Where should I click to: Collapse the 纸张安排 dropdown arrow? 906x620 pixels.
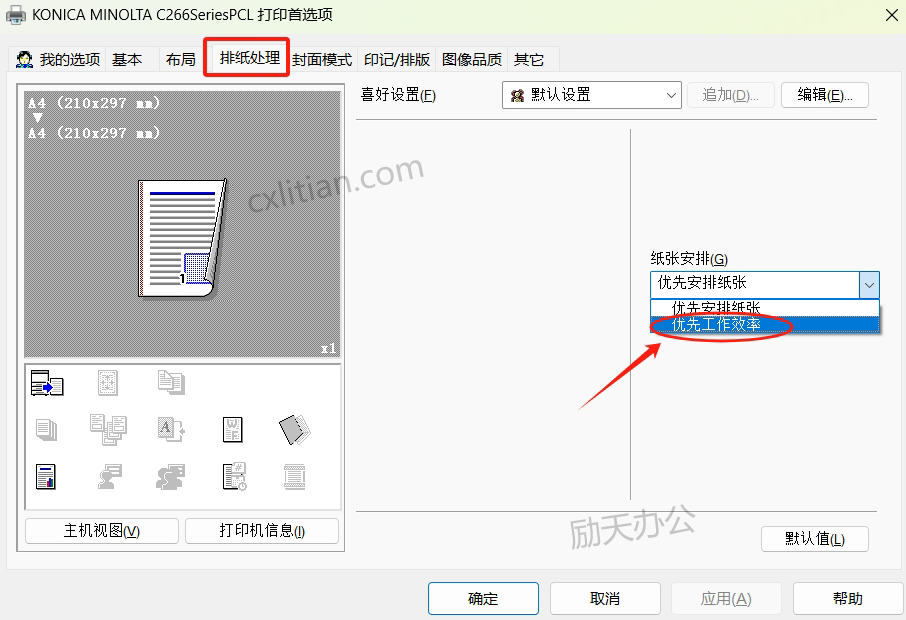click(869, 284)
